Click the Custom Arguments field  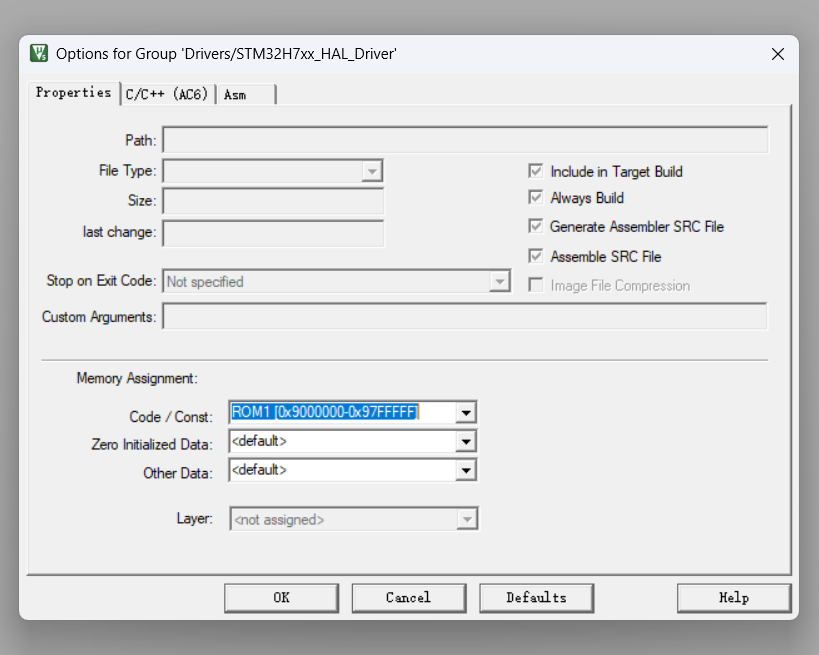(x=464, y=317)
